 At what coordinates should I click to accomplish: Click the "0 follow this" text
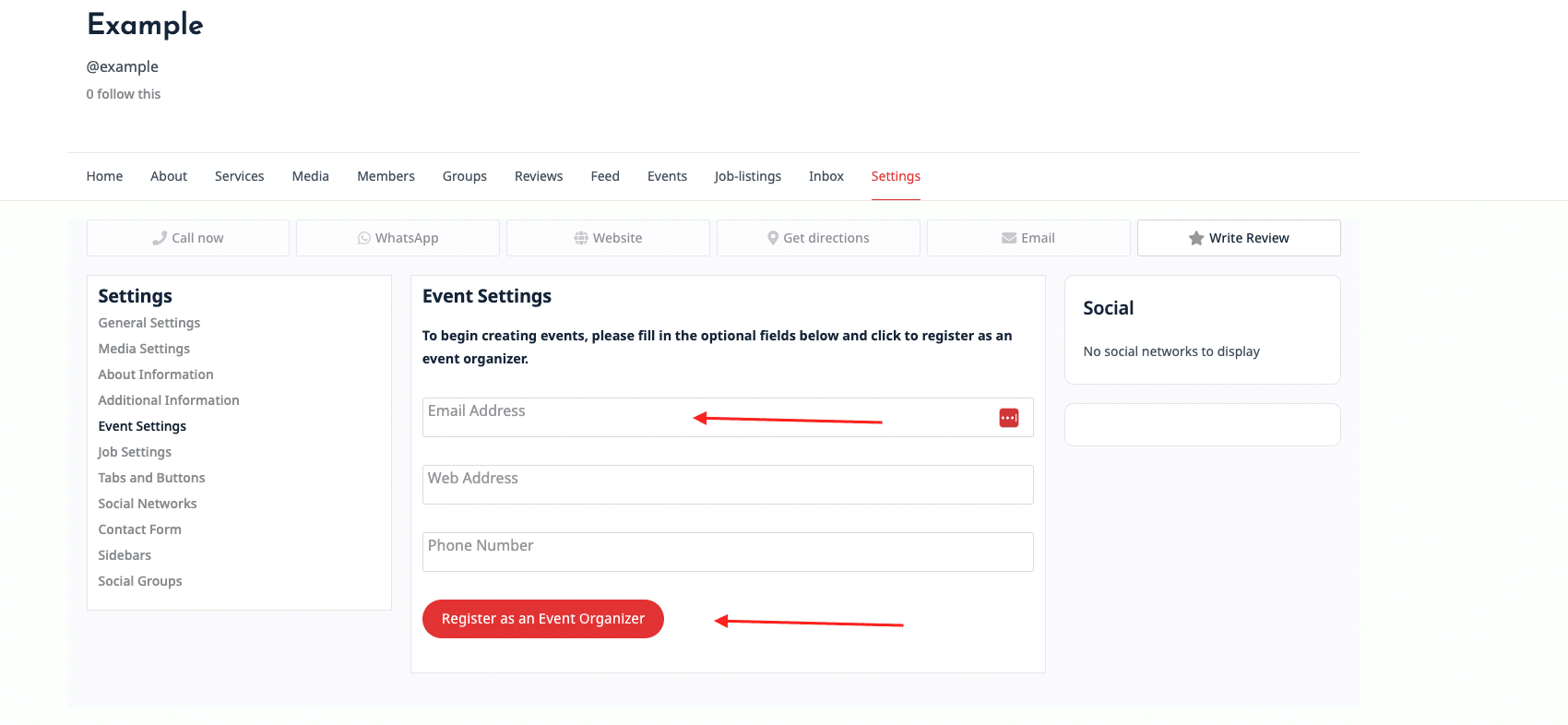click(124, 94)
